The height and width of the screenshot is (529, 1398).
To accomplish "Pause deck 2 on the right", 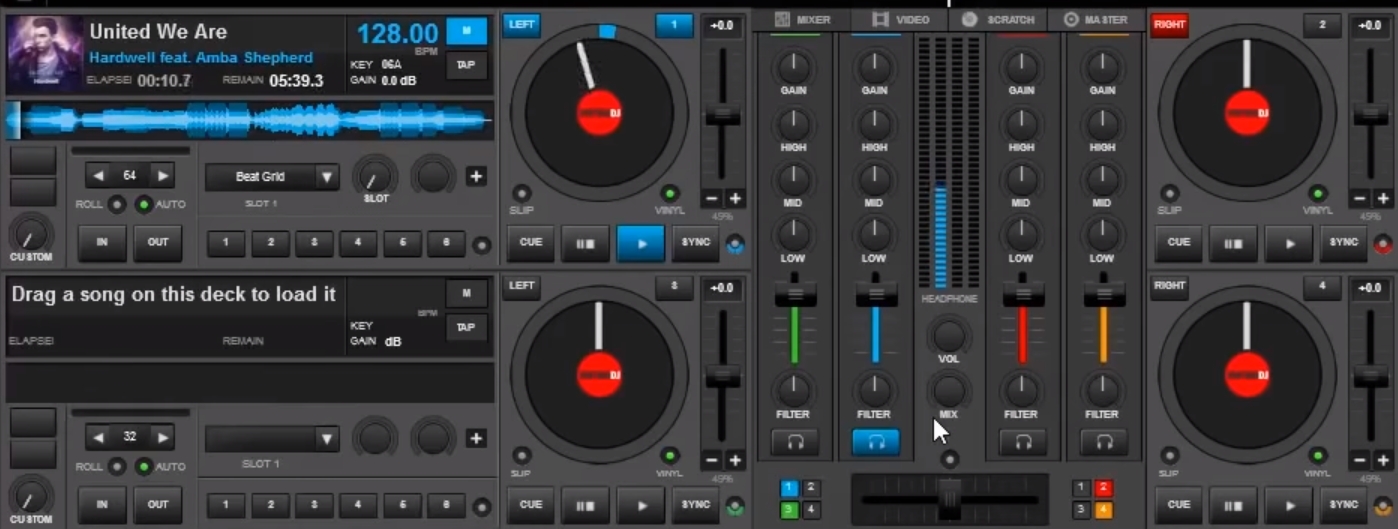I will (1234, 243).
